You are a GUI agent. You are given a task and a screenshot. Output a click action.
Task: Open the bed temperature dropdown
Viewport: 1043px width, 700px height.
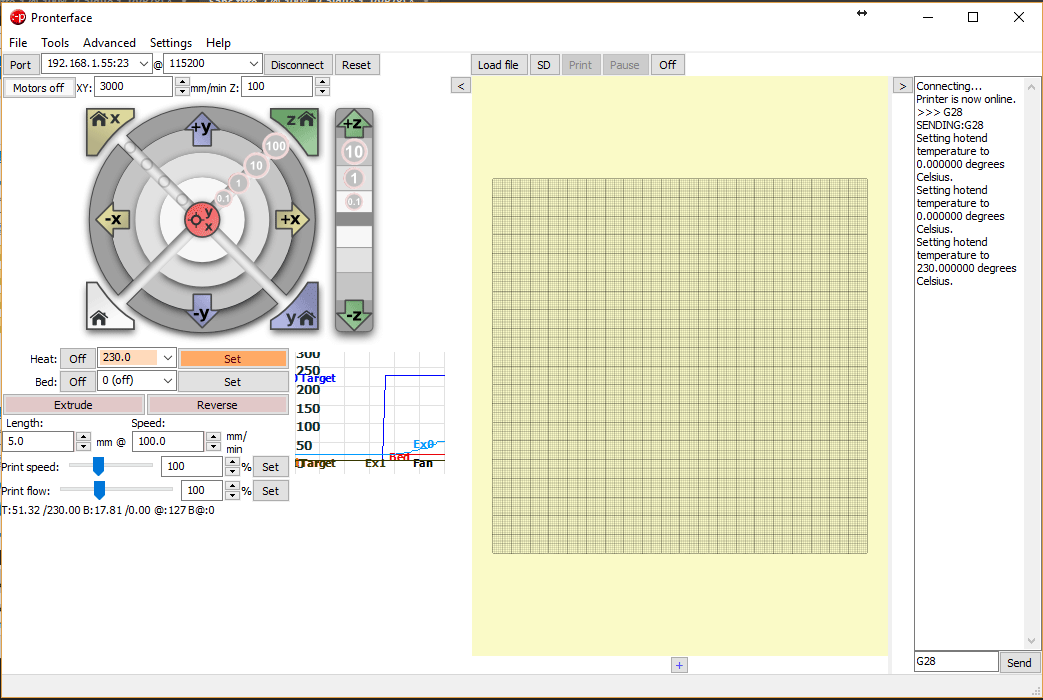coord(167,382)
